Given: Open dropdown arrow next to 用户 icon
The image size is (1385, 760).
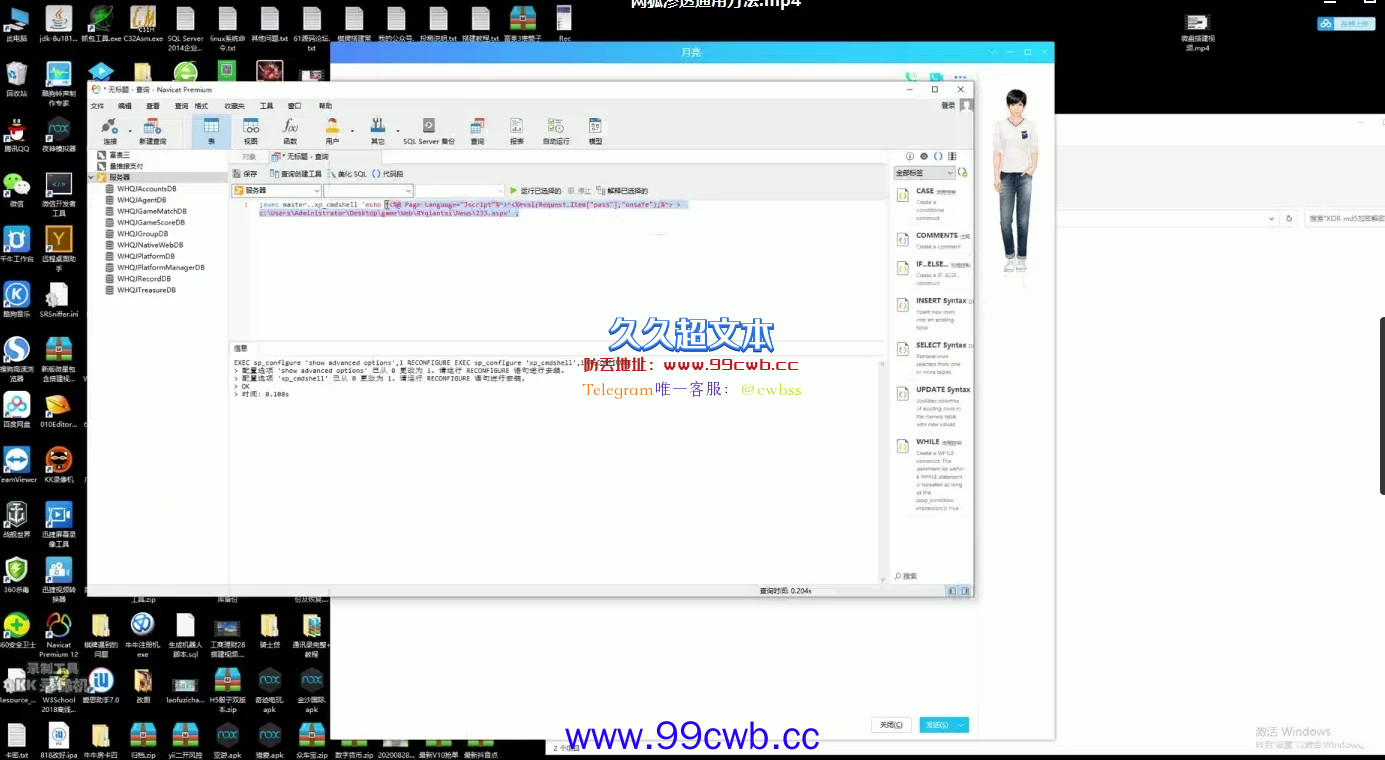Looking at the screenshot, I should (352, 130).
